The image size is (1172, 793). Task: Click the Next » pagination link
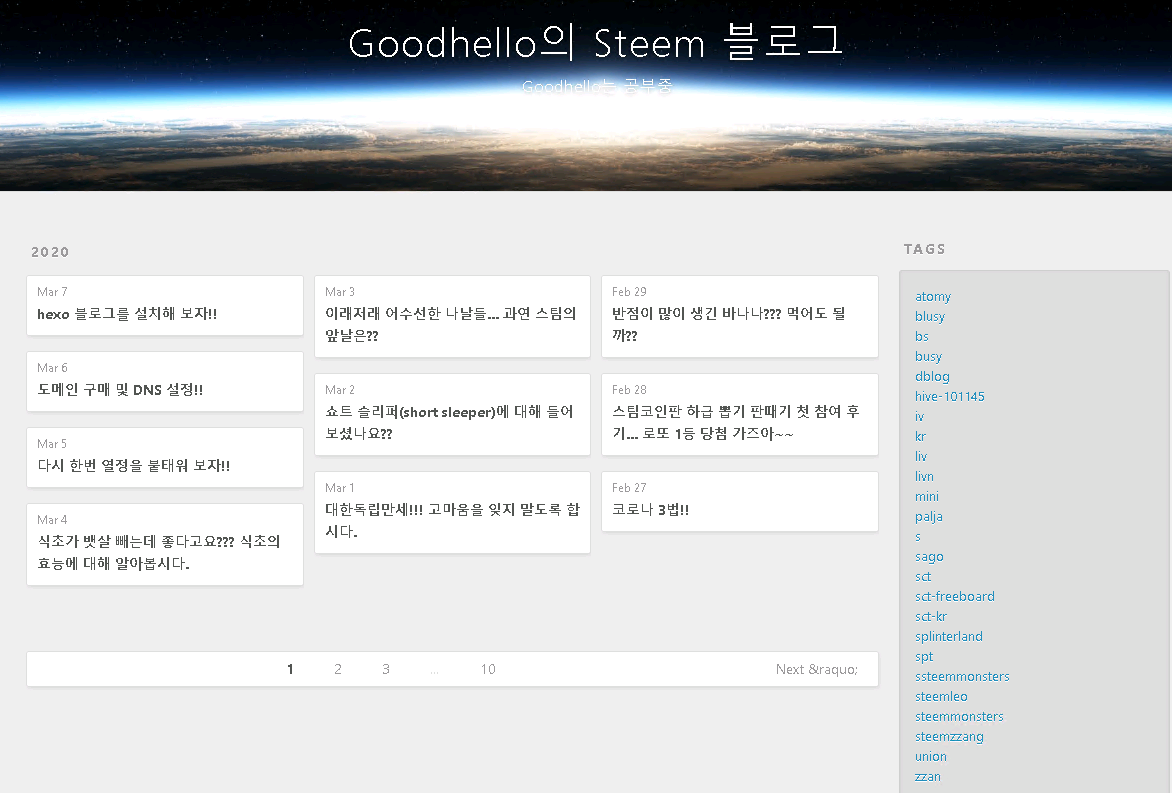pyautogui.click(x=816, y=669)
